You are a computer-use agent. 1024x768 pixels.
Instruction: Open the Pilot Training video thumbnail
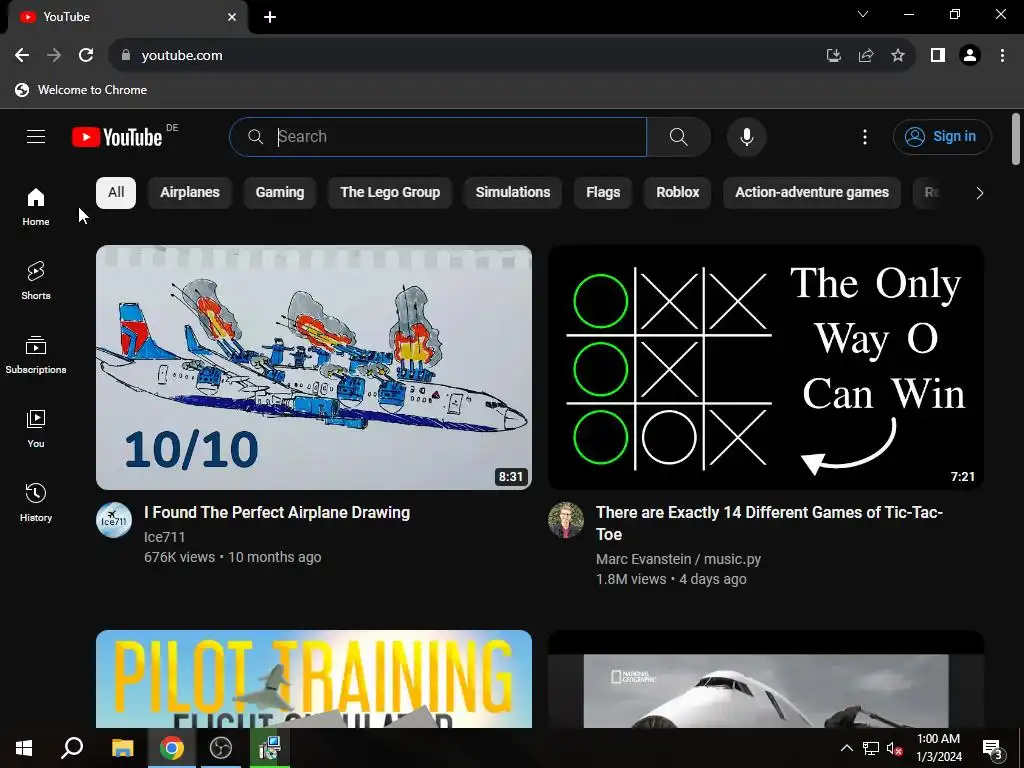tap(314, 679)
